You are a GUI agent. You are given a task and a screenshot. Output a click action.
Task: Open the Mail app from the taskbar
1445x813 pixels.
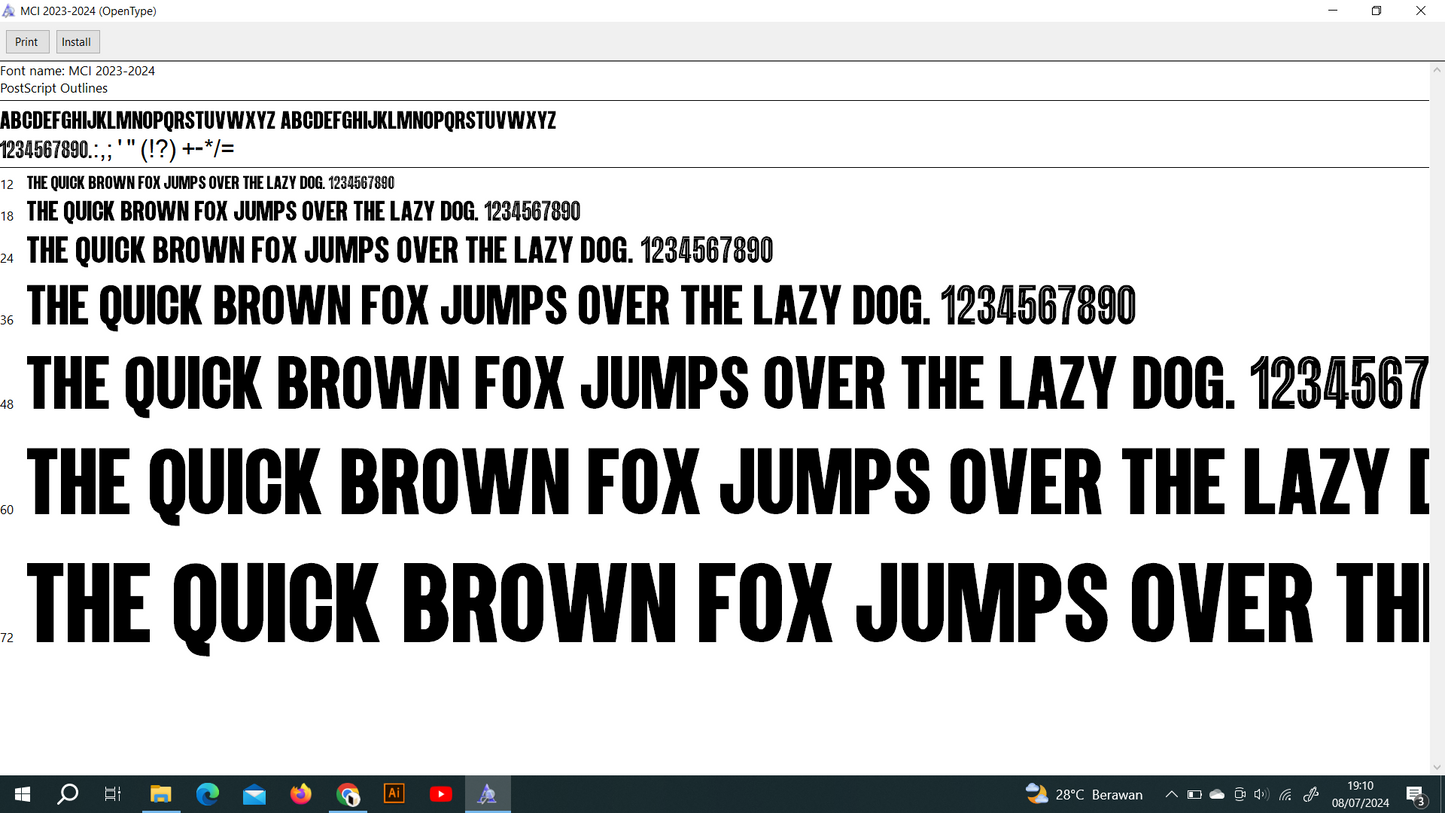click(254, 794)
